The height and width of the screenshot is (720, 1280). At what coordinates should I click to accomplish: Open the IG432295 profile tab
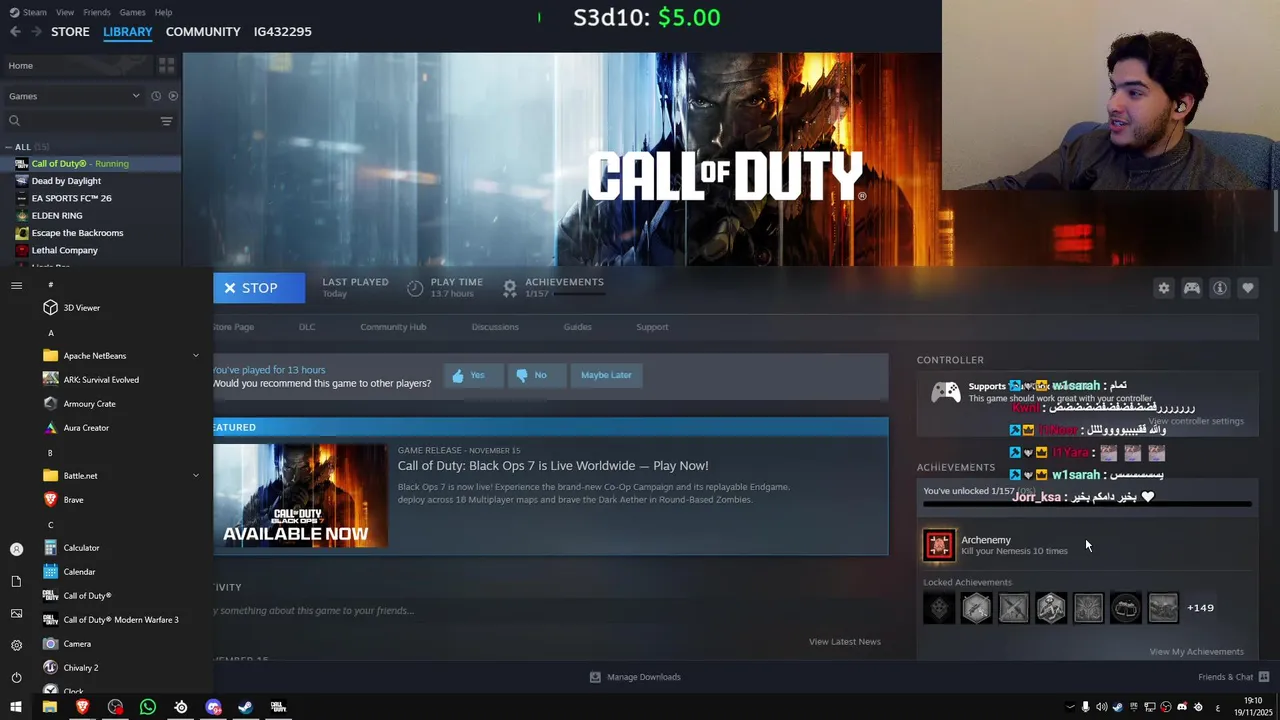(282, 32)
